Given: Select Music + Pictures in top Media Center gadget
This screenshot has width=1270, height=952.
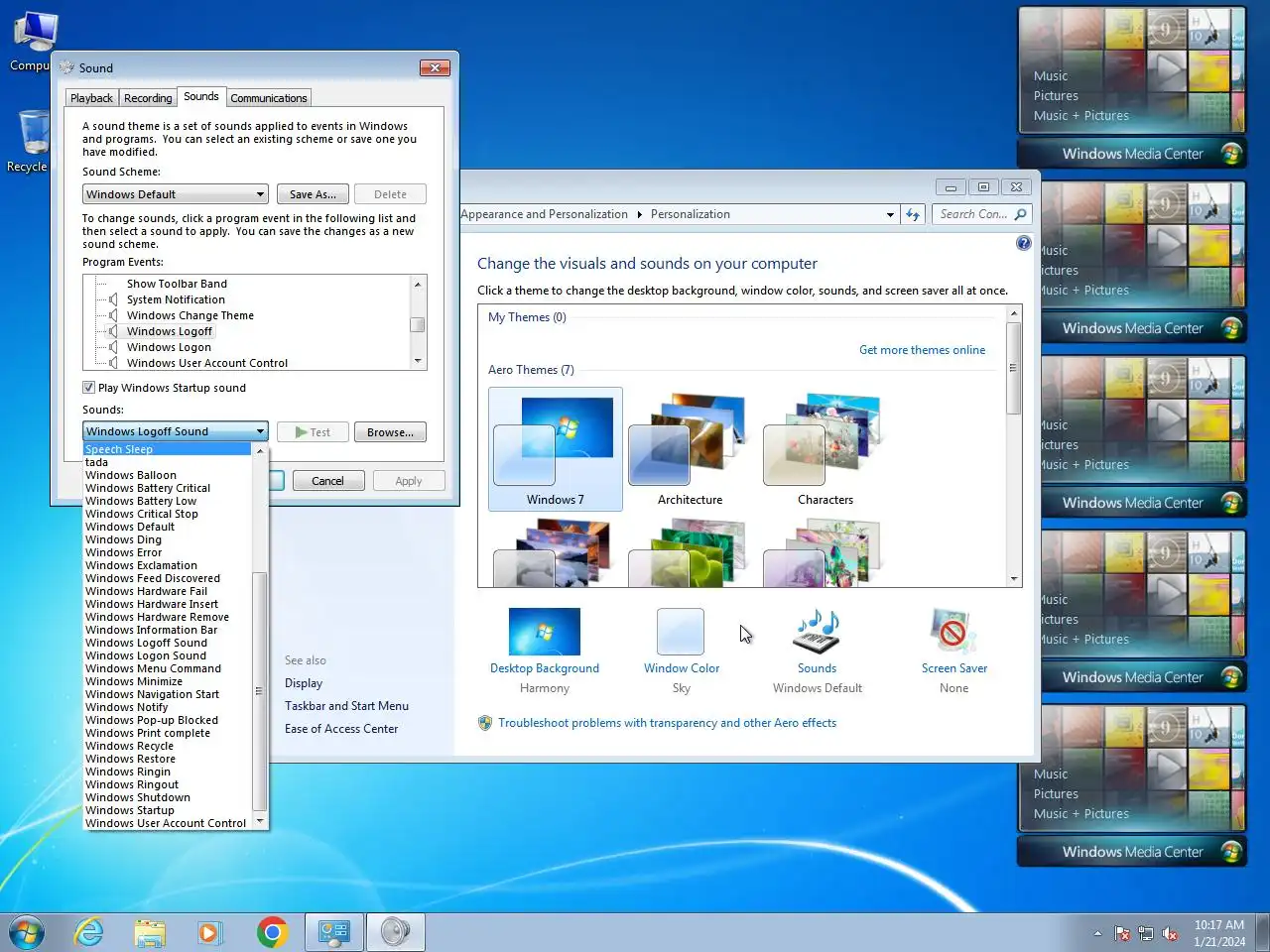Looking at the screenshot, I should tap(1080, 116).
